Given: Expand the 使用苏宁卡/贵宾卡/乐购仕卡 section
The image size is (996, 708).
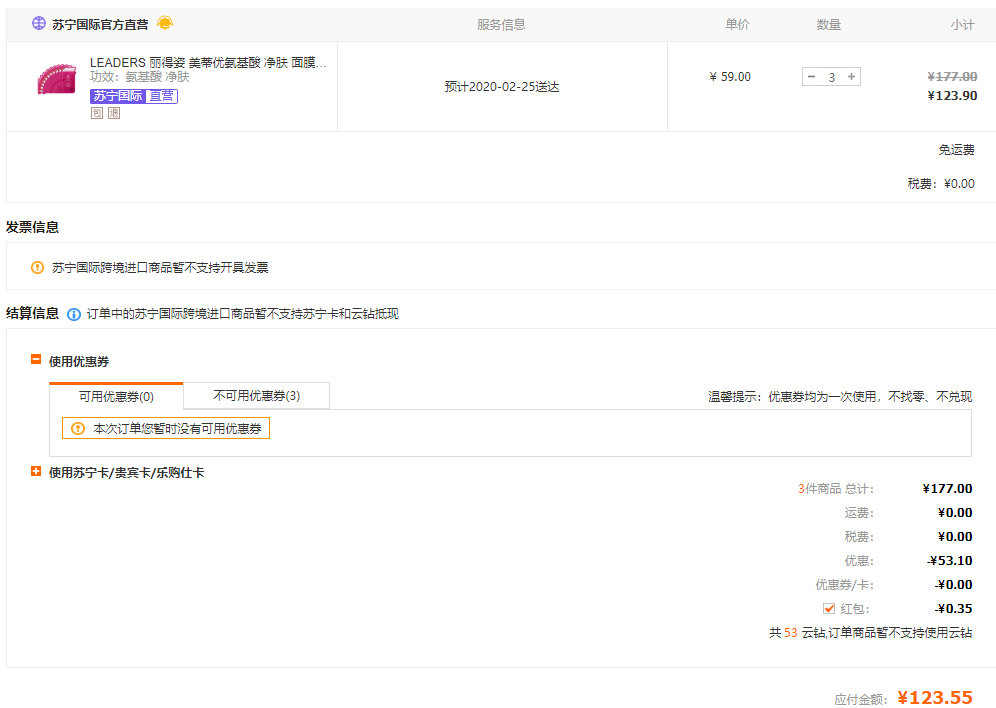Looking at the screenshot, I should pyautogui.click(x=36, y=471).
